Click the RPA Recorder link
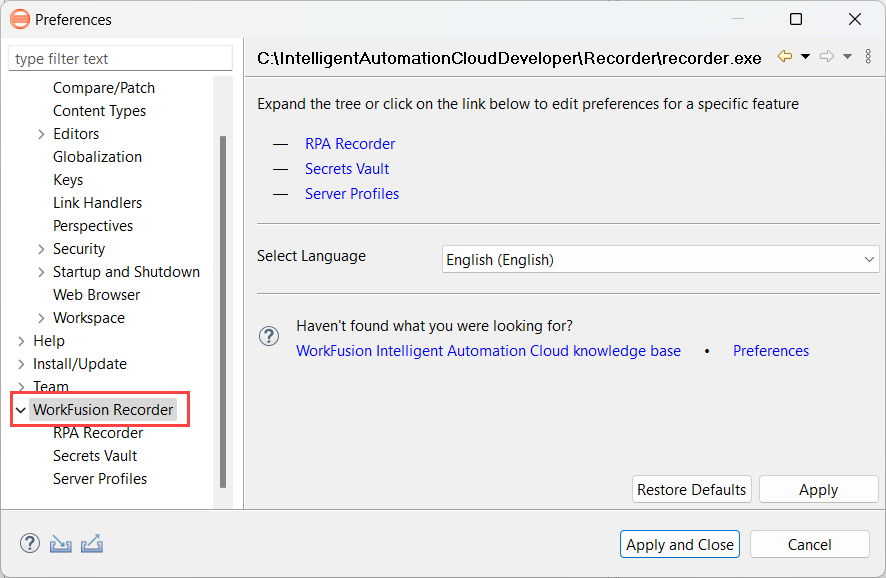This screenshot has height=578, width=886. coord(350,144)
